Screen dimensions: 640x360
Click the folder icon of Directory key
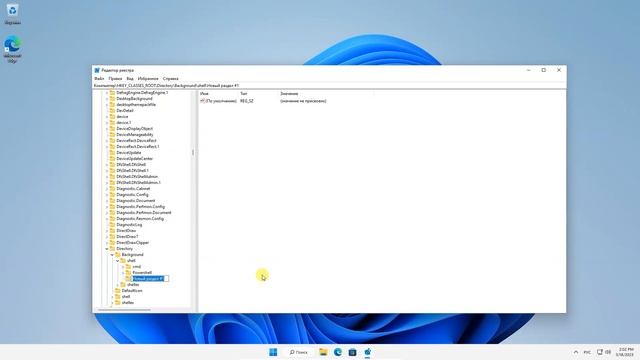(x=112, y=249)
